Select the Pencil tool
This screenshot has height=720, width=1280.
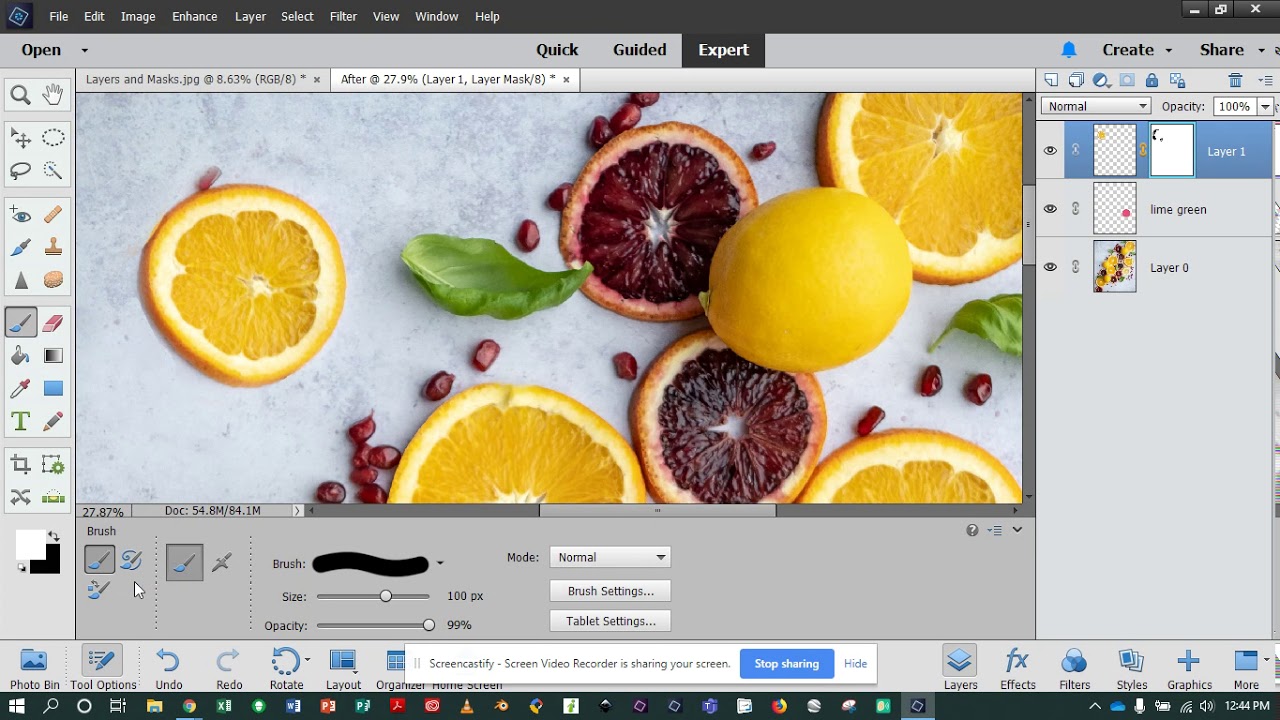click(53, 422)
